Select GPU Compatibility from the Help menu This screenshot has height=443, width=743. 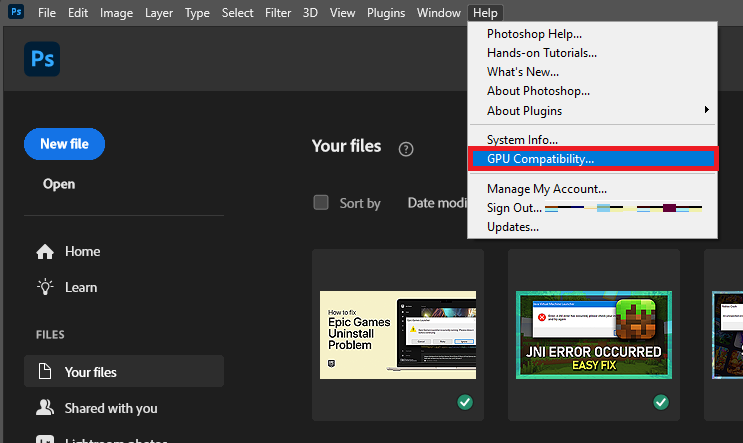[x=540, y=158]
